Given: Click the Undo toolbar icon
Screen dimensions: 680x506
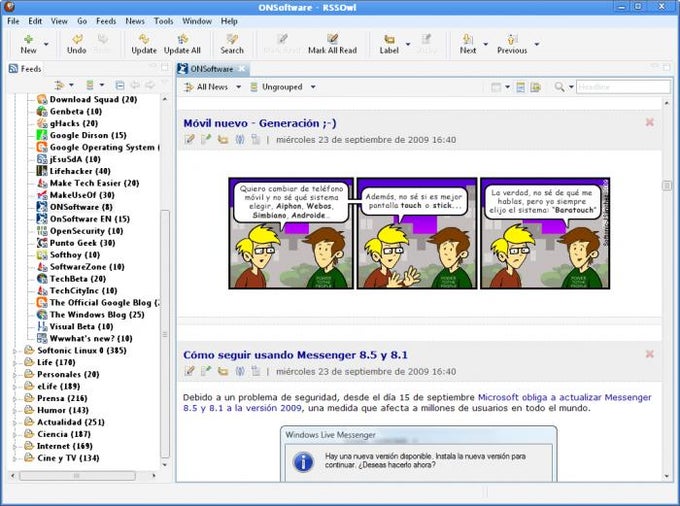Looking at the screenshot, I should click(x=76, y=39).
